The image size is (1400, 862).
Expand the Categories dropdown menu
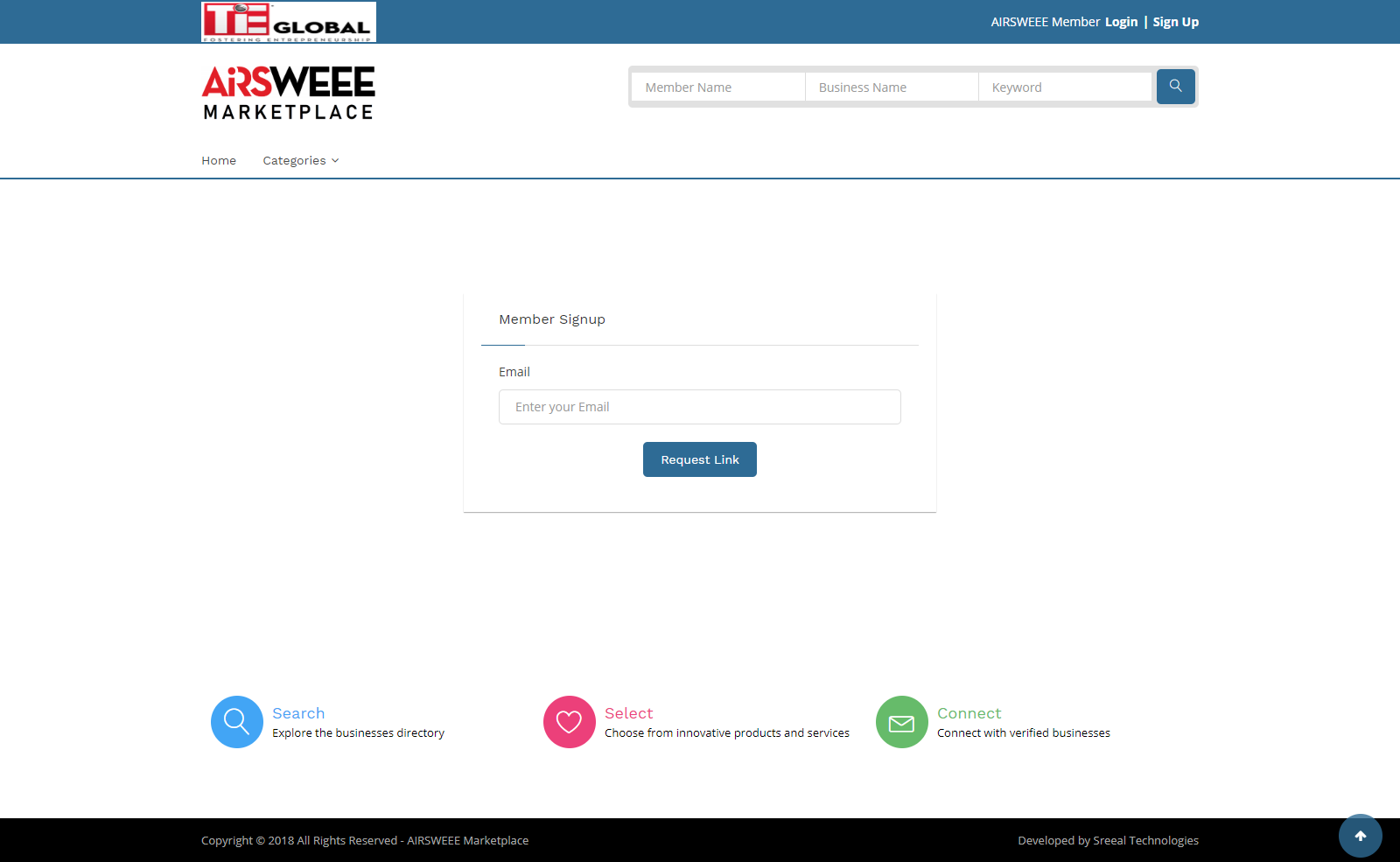[301, 160]
